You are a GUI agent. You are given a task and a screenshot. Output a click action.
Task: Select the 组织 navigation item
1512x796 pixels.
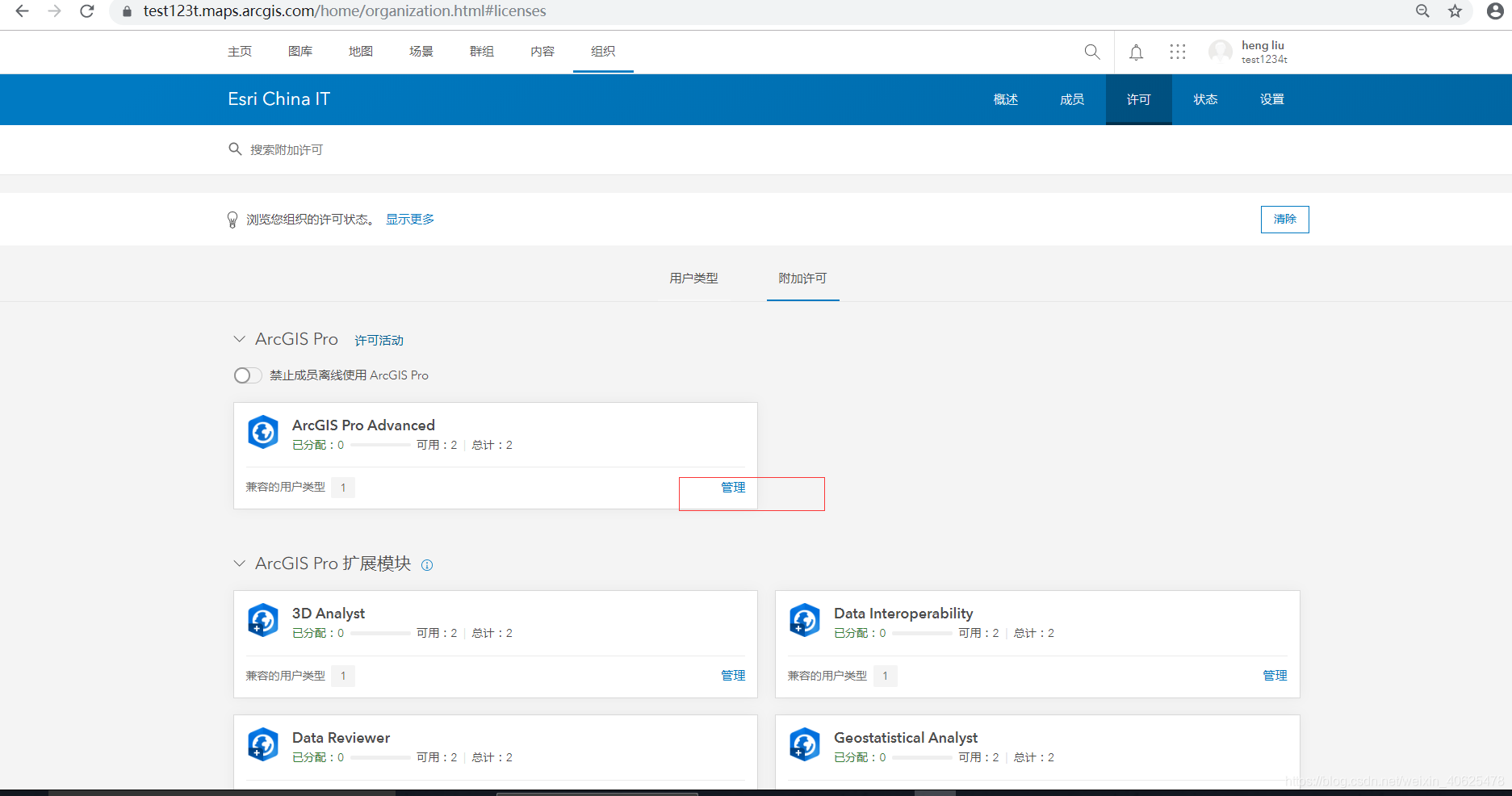click(603, 52)
